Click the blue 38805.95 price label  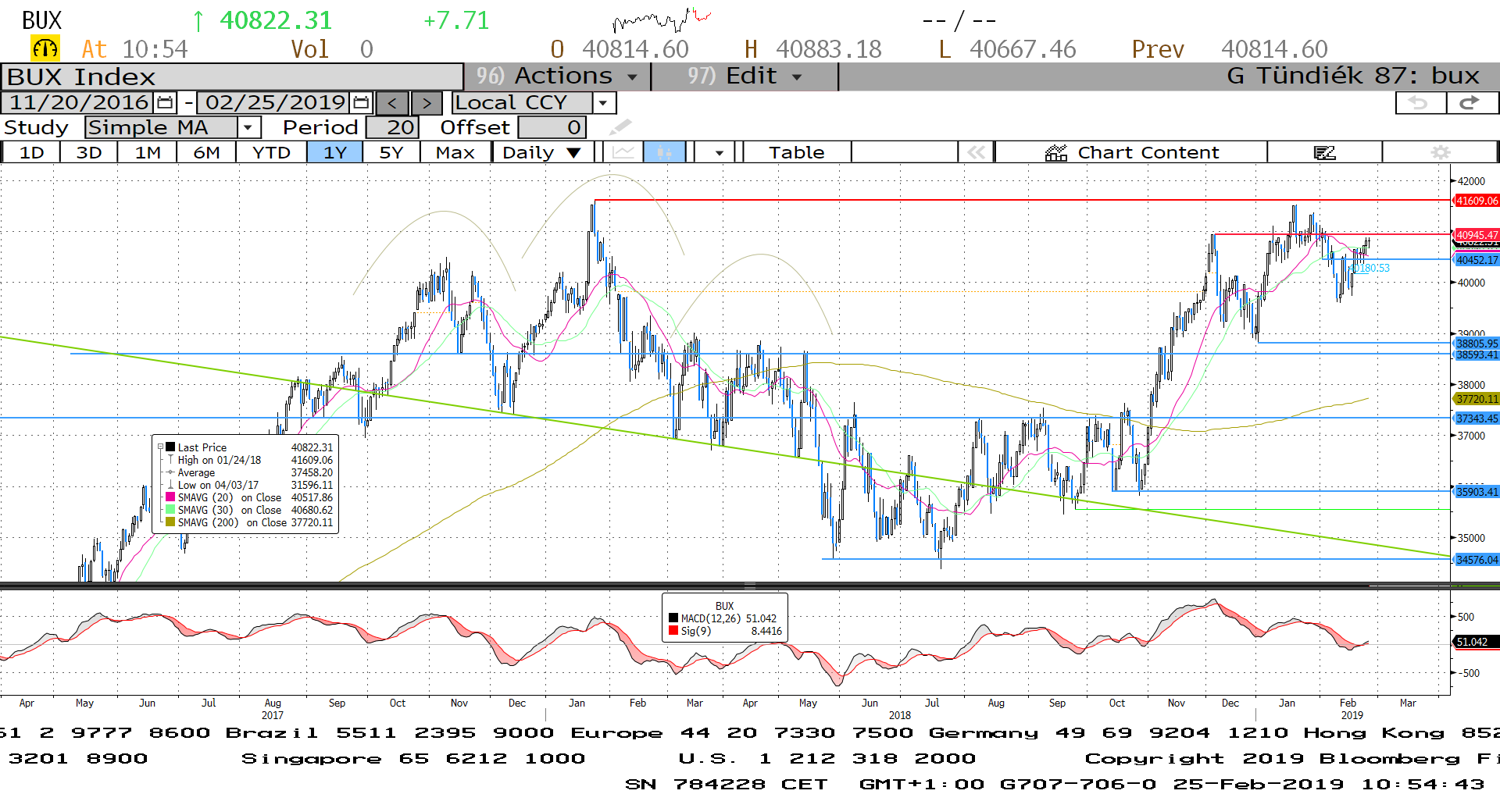point(1477,344)
